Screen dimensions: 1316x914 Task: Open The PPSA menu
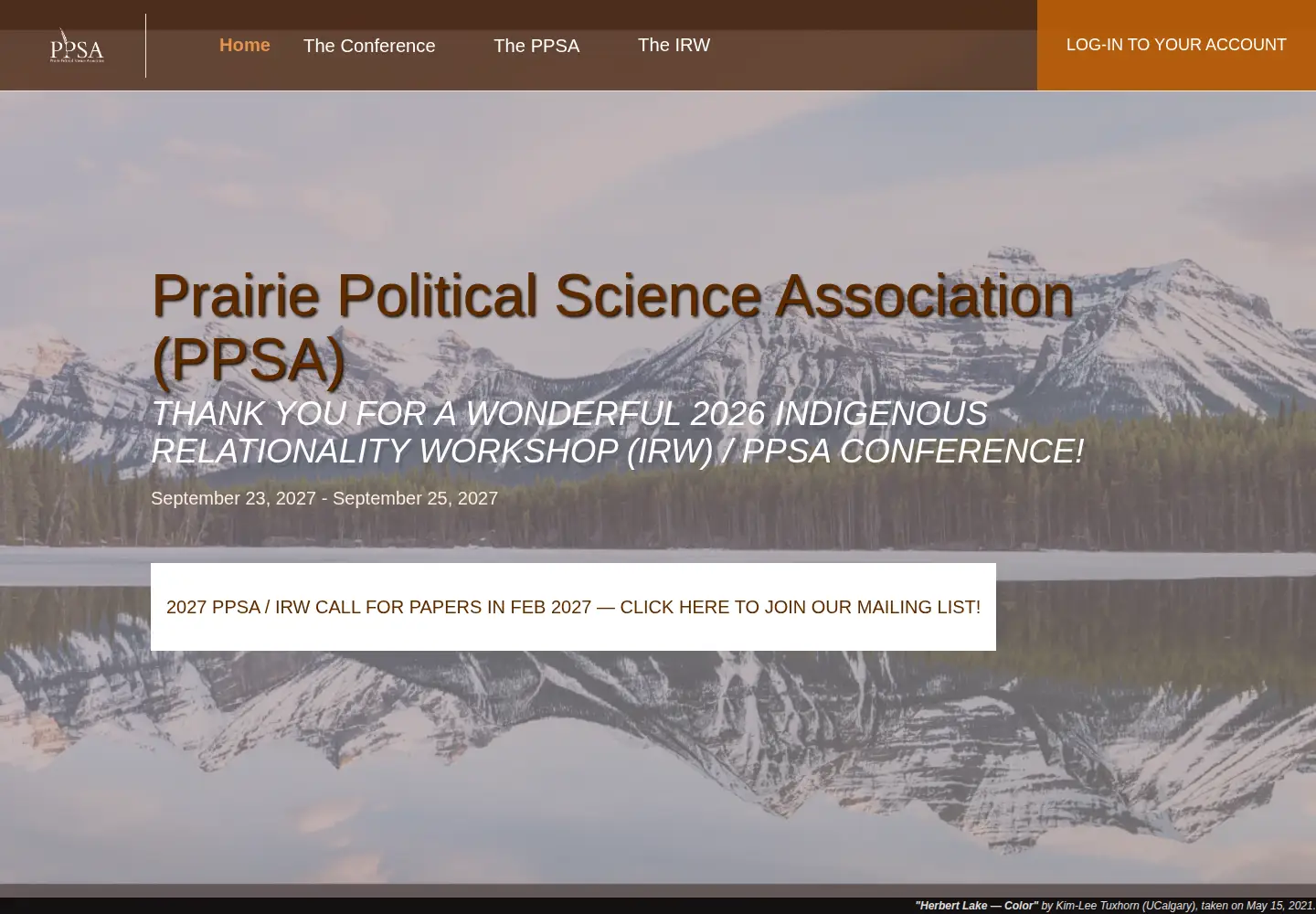click(x=536, y=46)
